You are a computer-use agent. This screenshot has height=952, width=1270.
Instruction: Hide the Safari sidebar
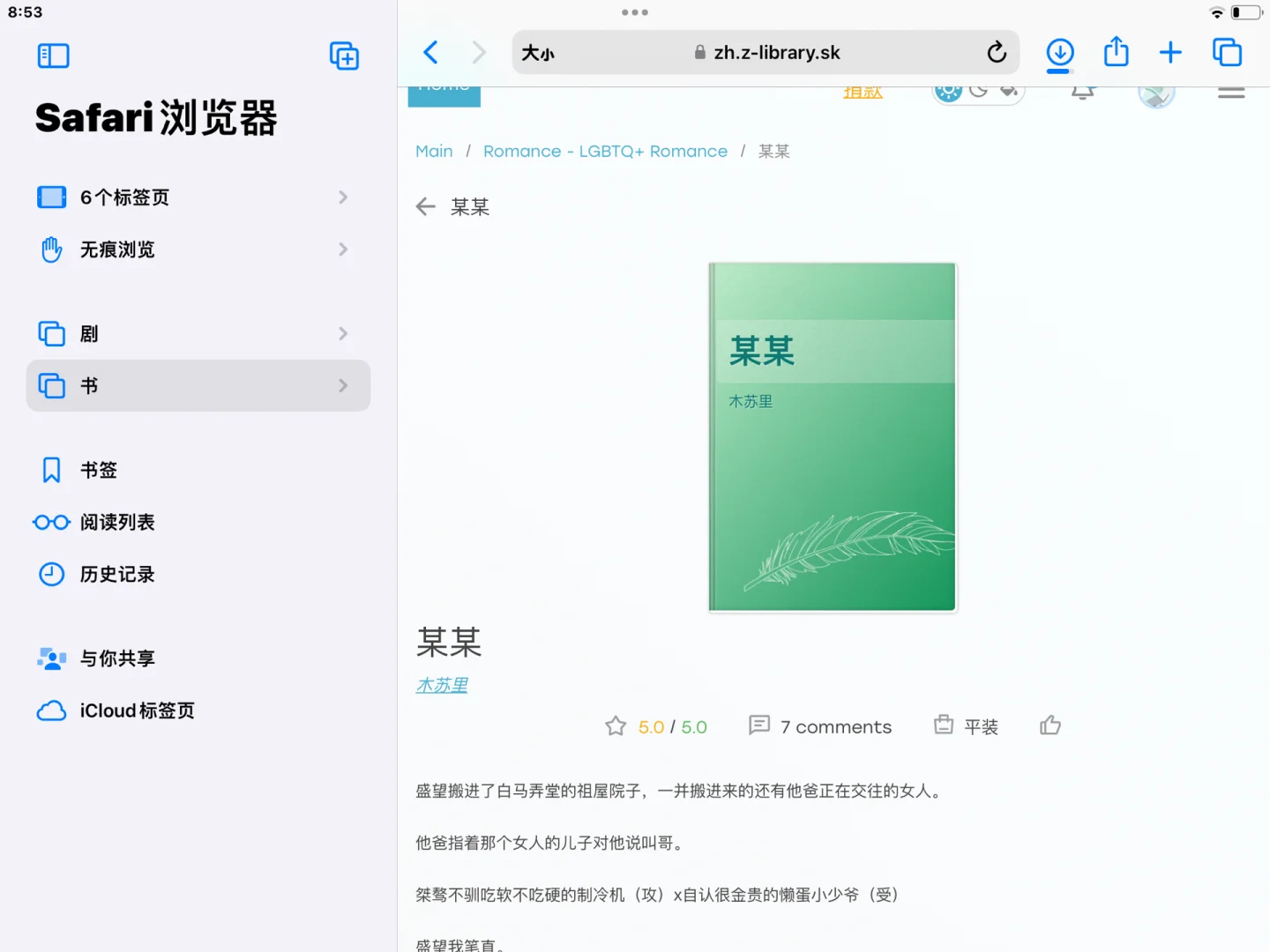click(x=53, y=55)
